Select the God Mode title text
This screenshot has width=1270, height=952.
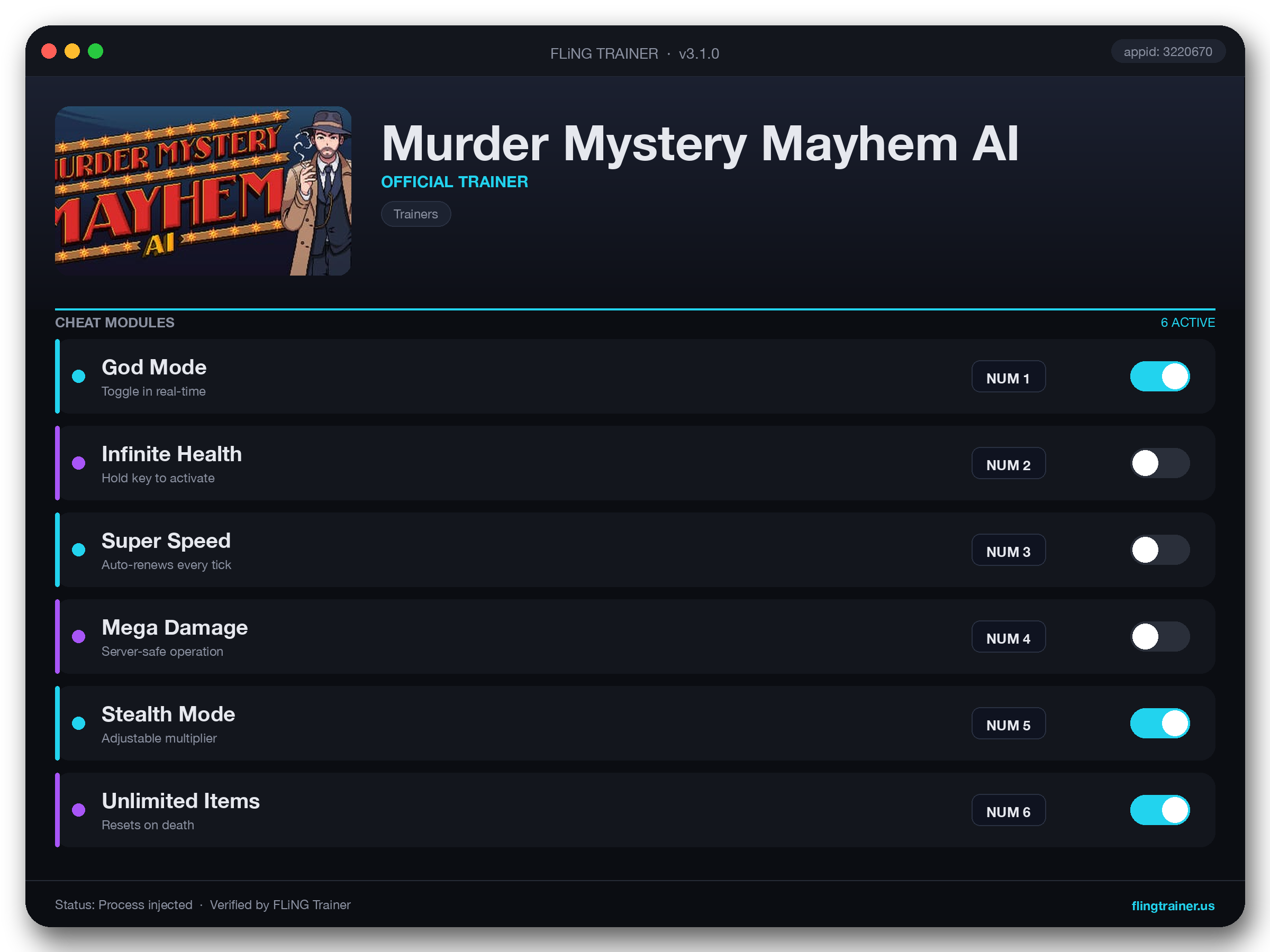[x=154, y=367]
